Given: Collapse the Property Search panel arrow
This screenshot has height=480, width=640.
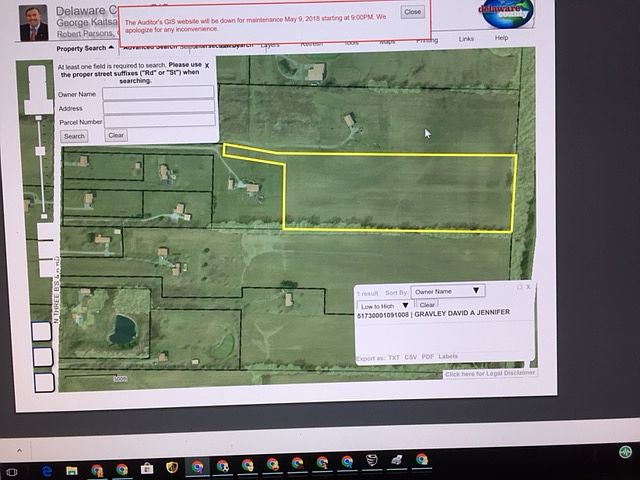Looking at the screenshot, I should [111, 48].
